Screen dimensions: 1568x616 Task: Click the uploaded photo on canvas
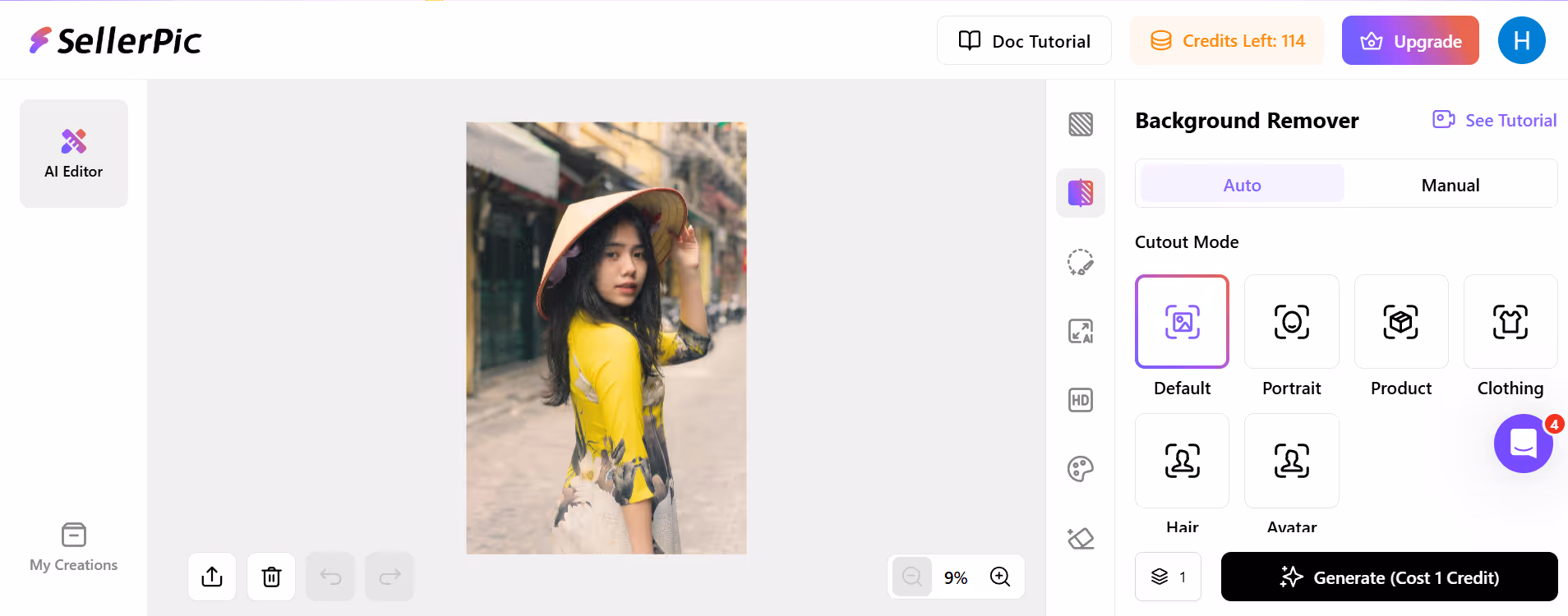coord(606,338)
